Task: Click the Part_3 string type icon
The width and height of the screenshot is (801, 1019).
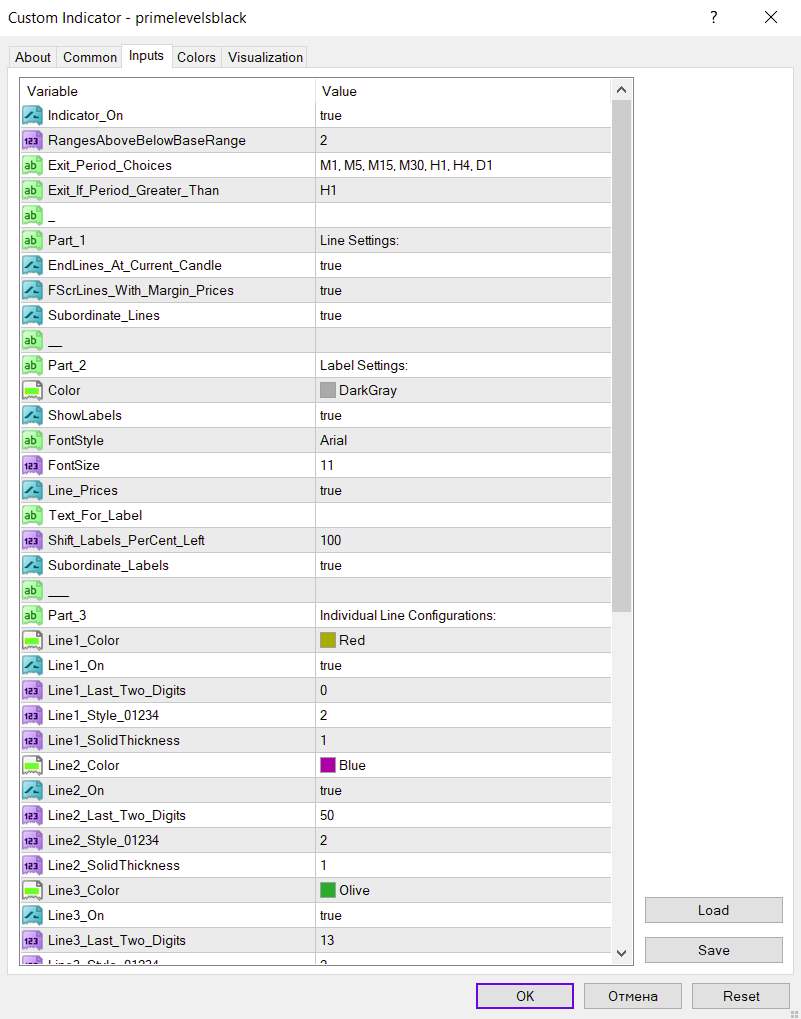Action: pos(32,615)
